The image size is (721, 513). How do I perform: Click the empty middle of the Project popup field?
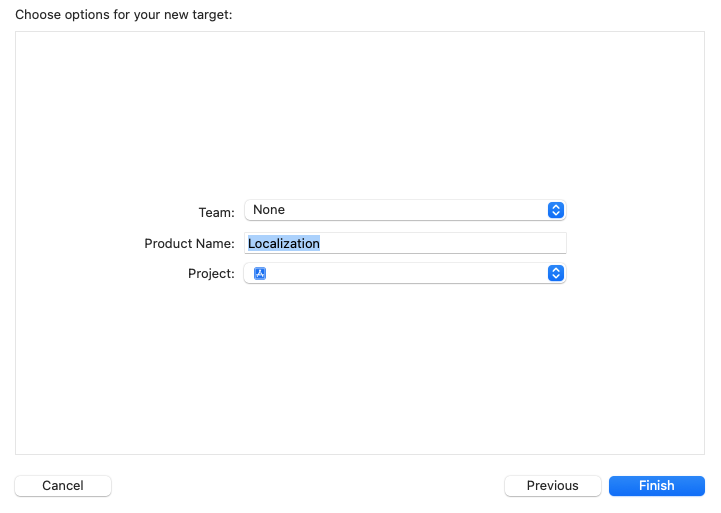tap(400, 274)
